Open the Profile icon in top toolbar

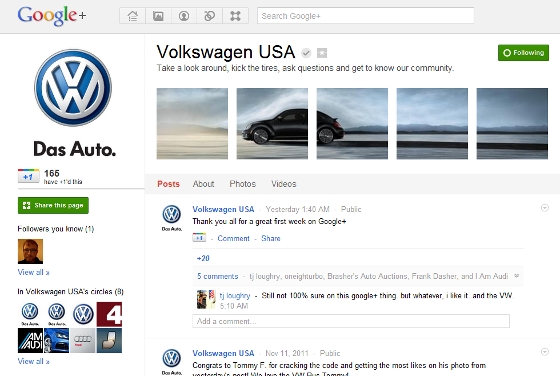pyautogui.click(x=184, y=16)
